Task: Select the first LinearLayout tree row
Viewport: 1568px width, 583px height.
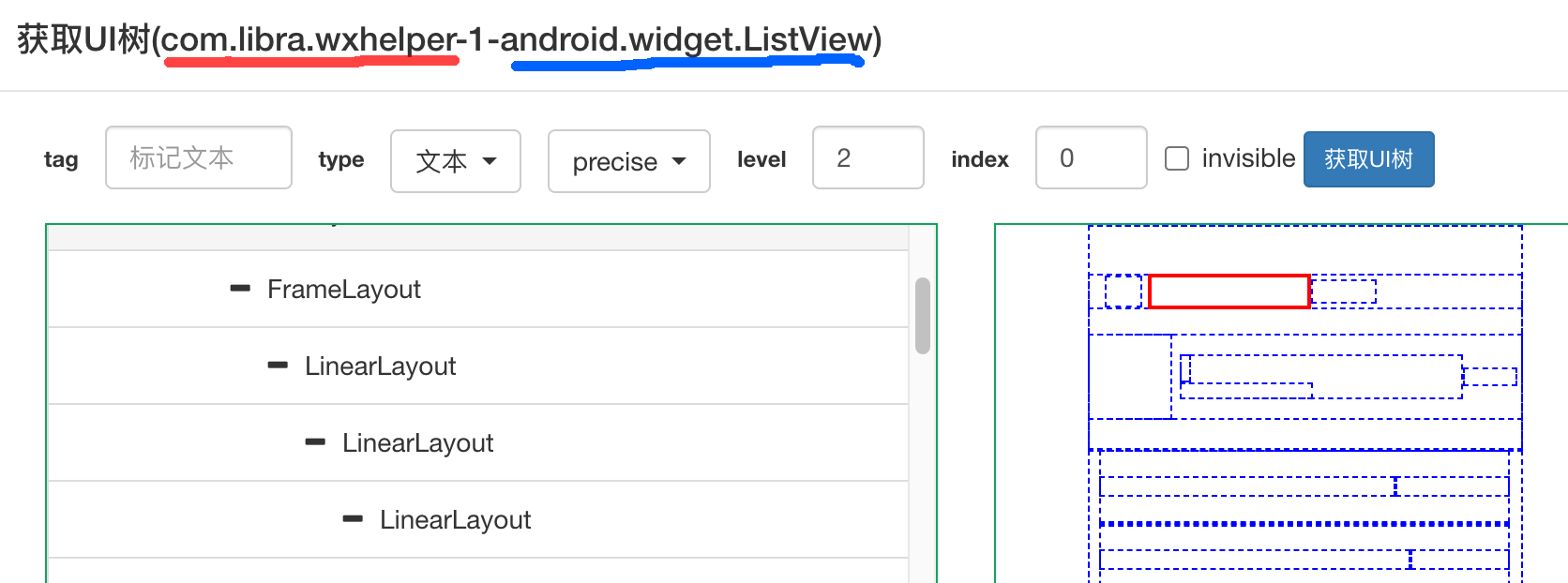Action: [x=381, y=366]
